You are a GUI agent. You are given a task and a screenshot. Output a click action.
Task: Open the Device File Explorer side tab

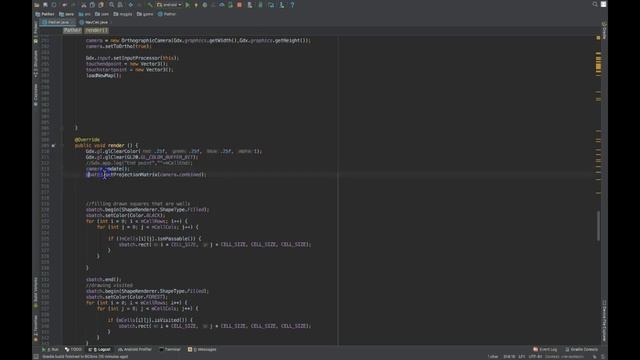604,321
